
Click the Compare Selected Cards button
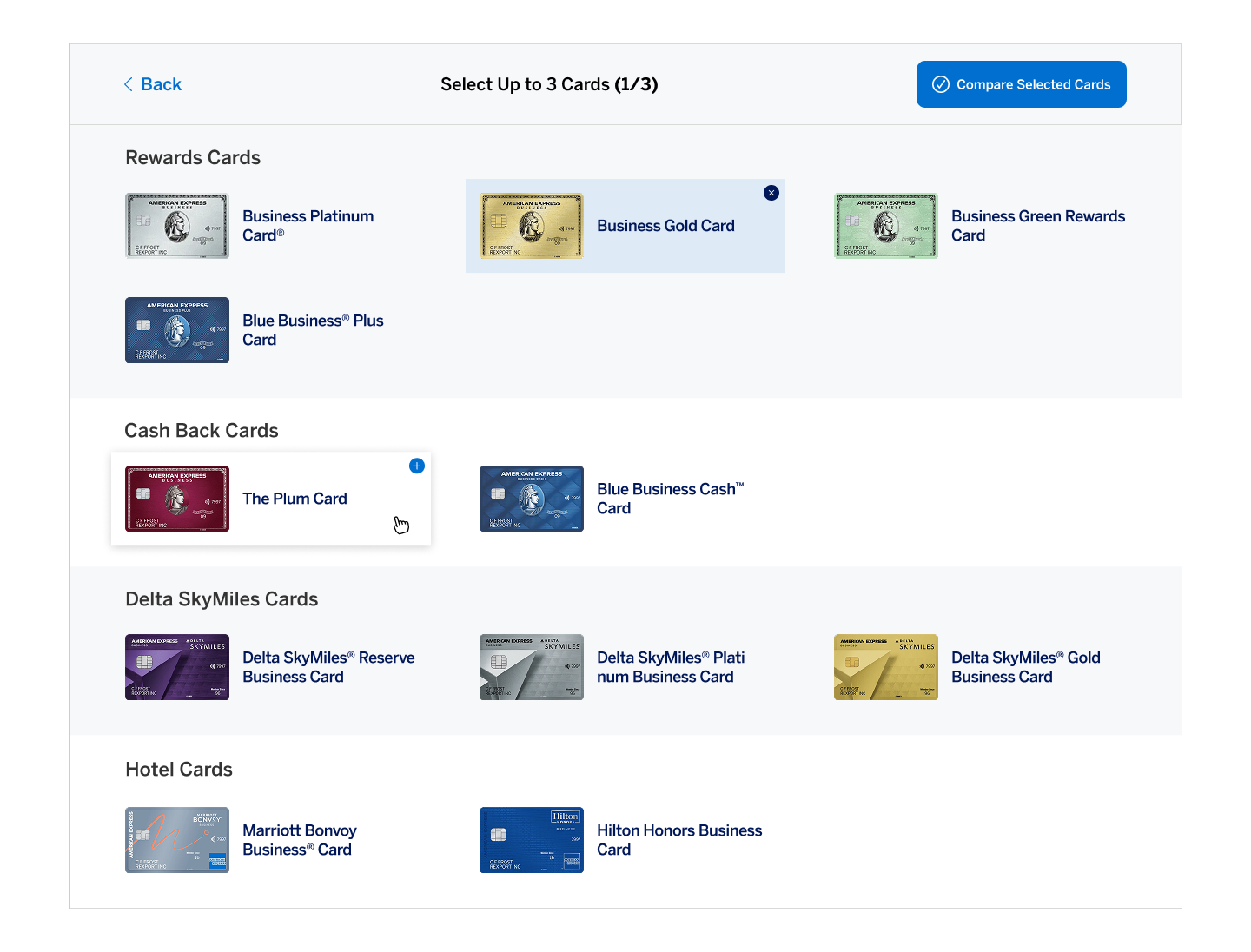(1021, 84)
